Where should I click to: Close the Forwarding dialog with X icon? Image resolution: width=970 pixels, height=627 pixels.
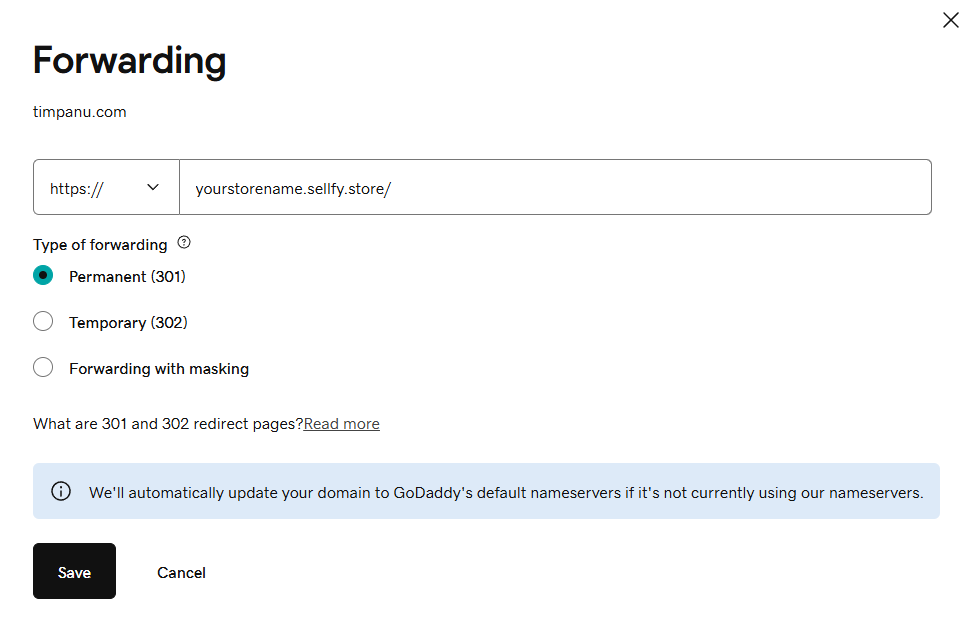pyautogui.click(x=950, y=20)
